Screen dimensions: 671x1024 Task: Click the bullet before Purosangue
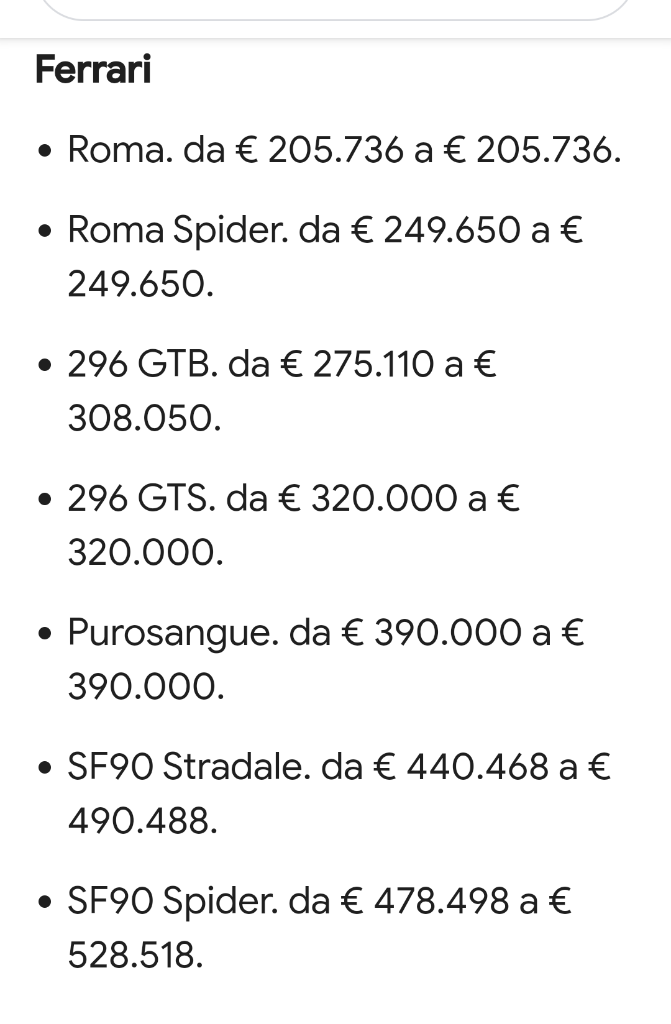coord(44,634)
